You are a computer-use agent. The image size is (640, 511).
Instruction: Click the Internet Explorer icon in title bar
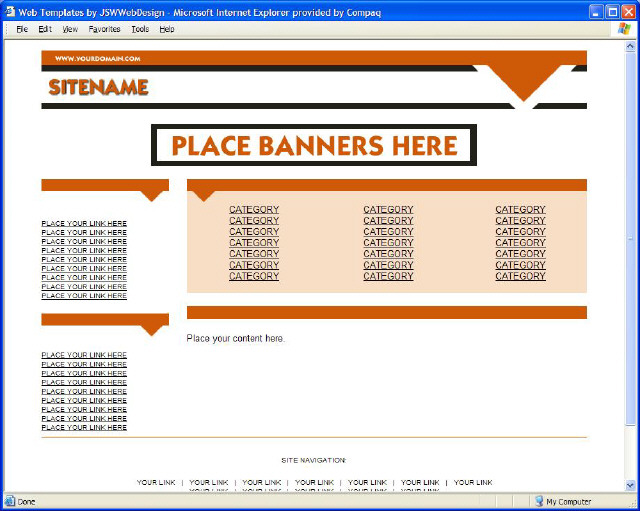(x=9, y=10)
